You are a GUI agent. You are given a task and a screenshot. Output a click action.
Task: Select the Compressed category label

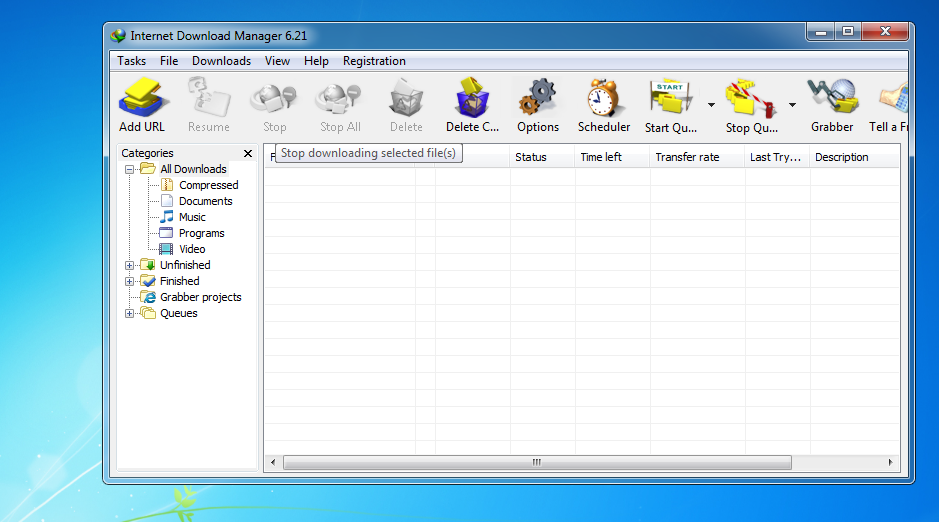coord(208,185)
